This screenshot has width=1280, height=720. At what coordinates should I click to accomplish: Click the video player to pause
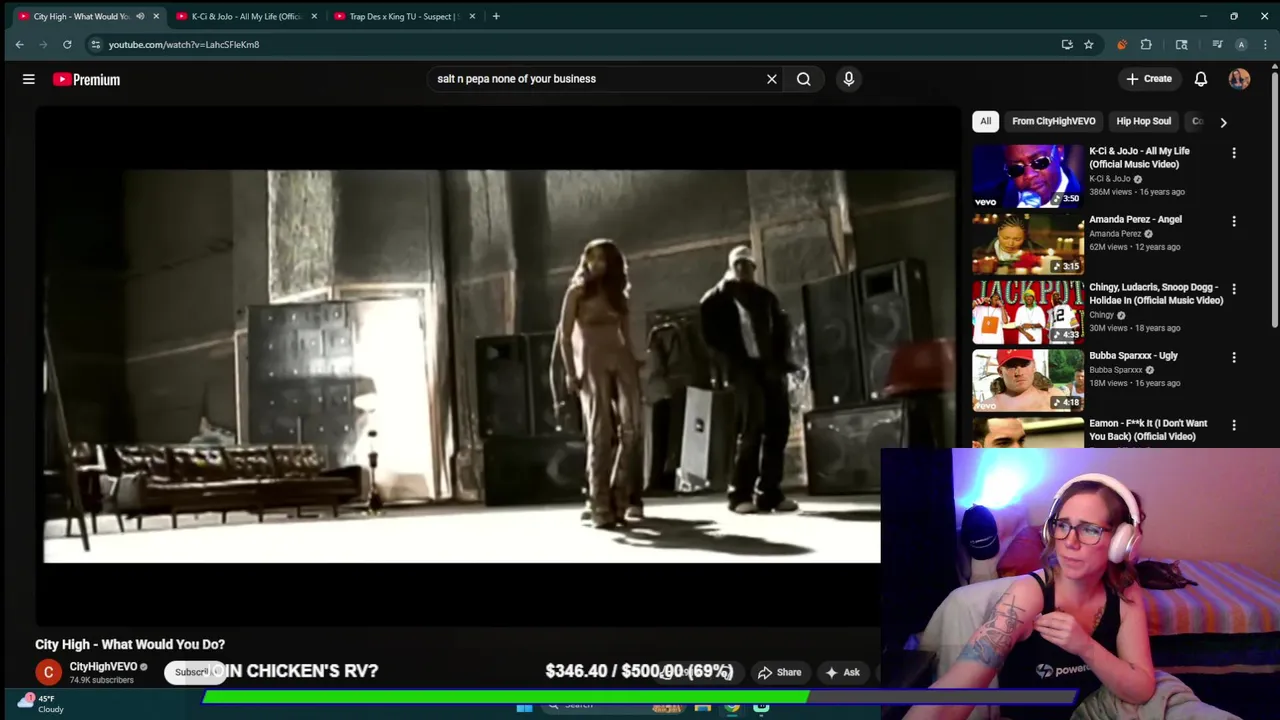click(x=498, y=366)
